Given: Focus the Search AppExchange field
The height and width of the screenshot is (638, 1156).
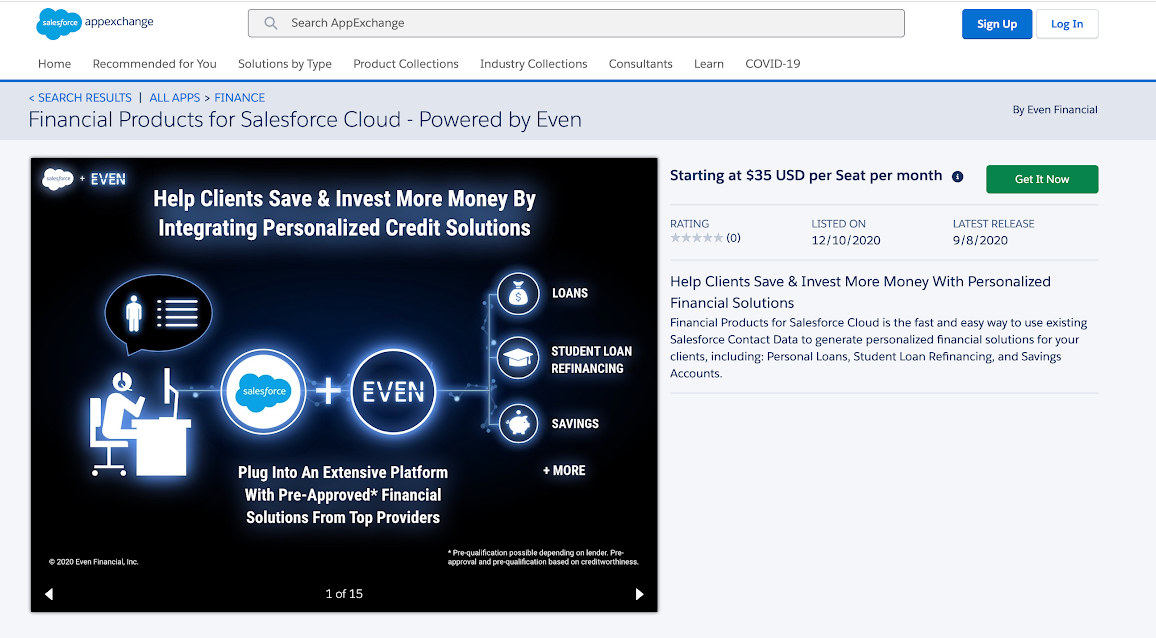Looking at the screenshot, I should [577, 23].
